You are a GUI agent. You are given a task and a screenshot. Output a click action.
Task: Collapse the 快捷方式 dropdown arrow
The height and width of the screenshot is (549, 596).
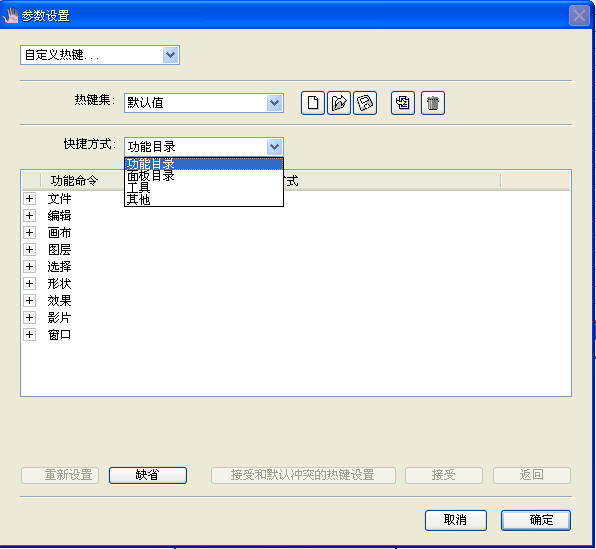[274, 147]
